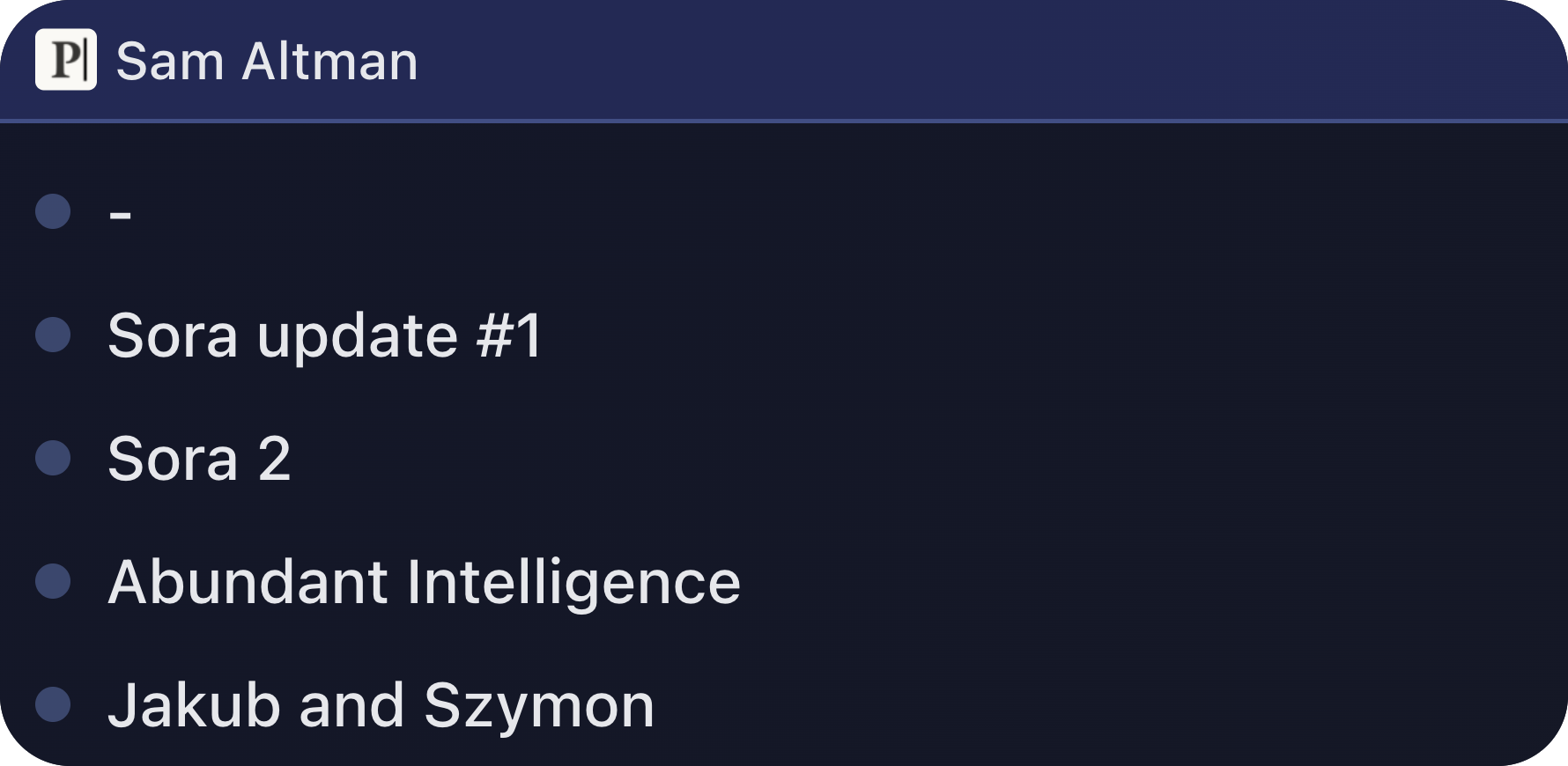Click the bullet beside the dash entry
Viewport: 1568px width, 766px height.
(53, 211)
